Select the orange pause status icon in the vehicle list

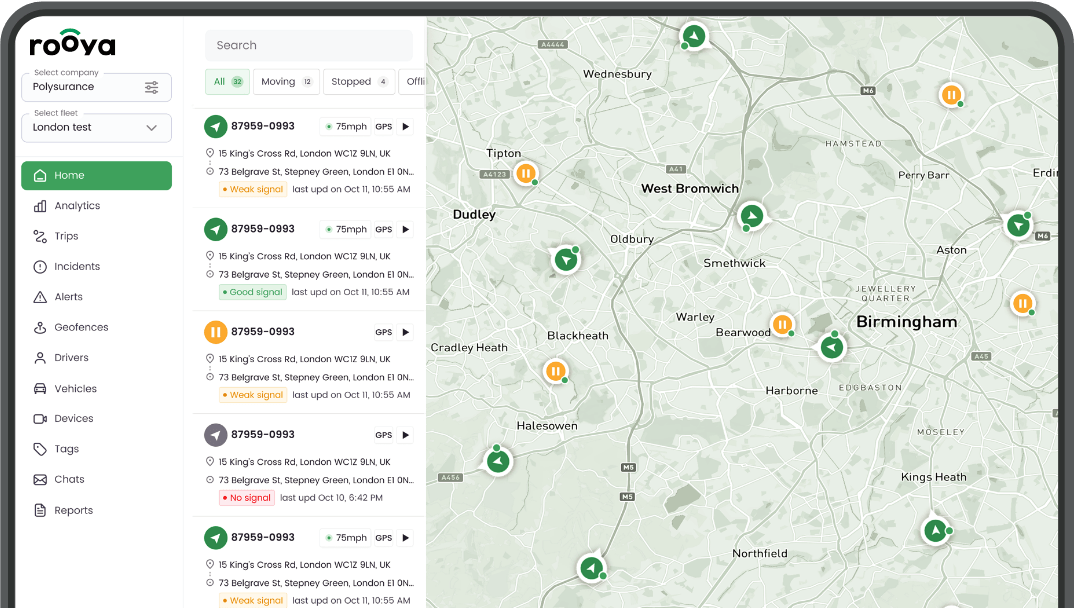(x=216, y=332)
